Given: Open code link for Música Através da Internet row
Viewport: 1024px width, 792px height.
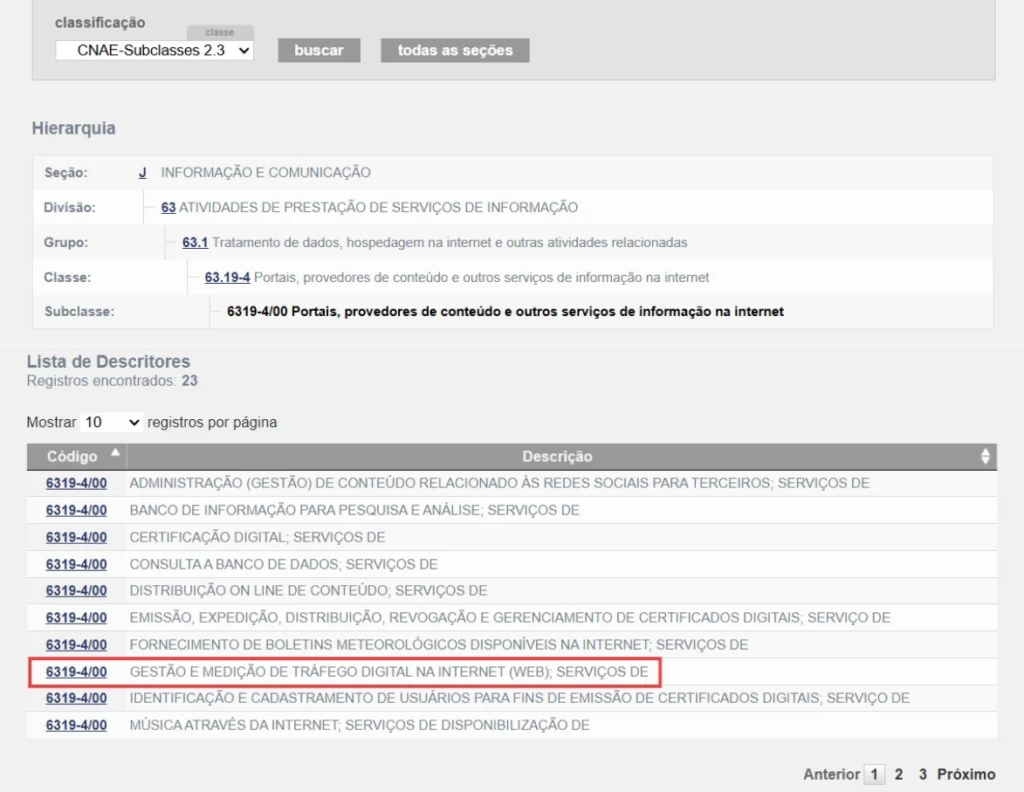Looking at the screenshot, I should [x=76, y=725].
